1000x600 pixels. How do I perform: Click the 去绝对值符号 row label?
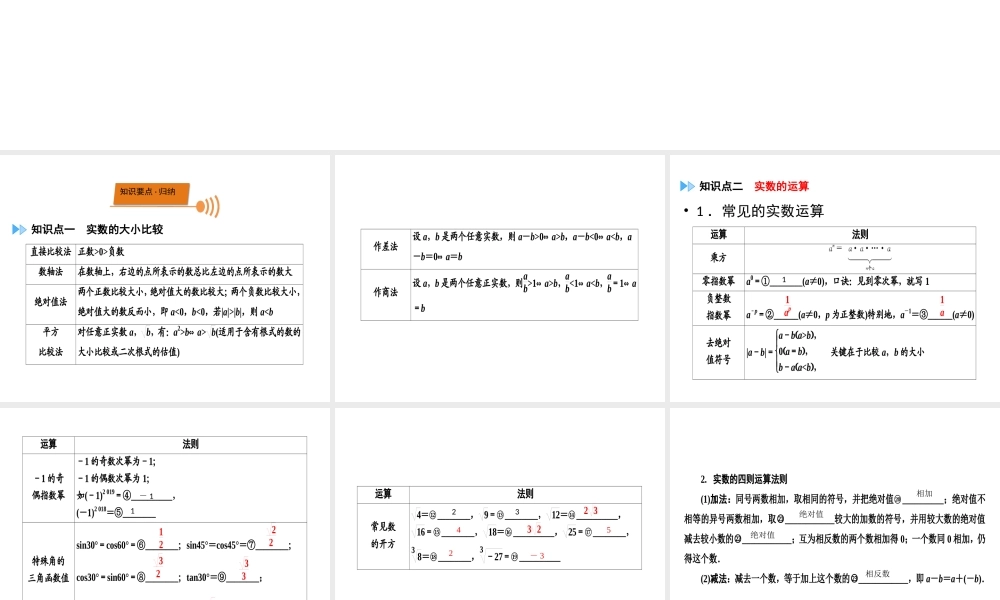tap(718, 351)
